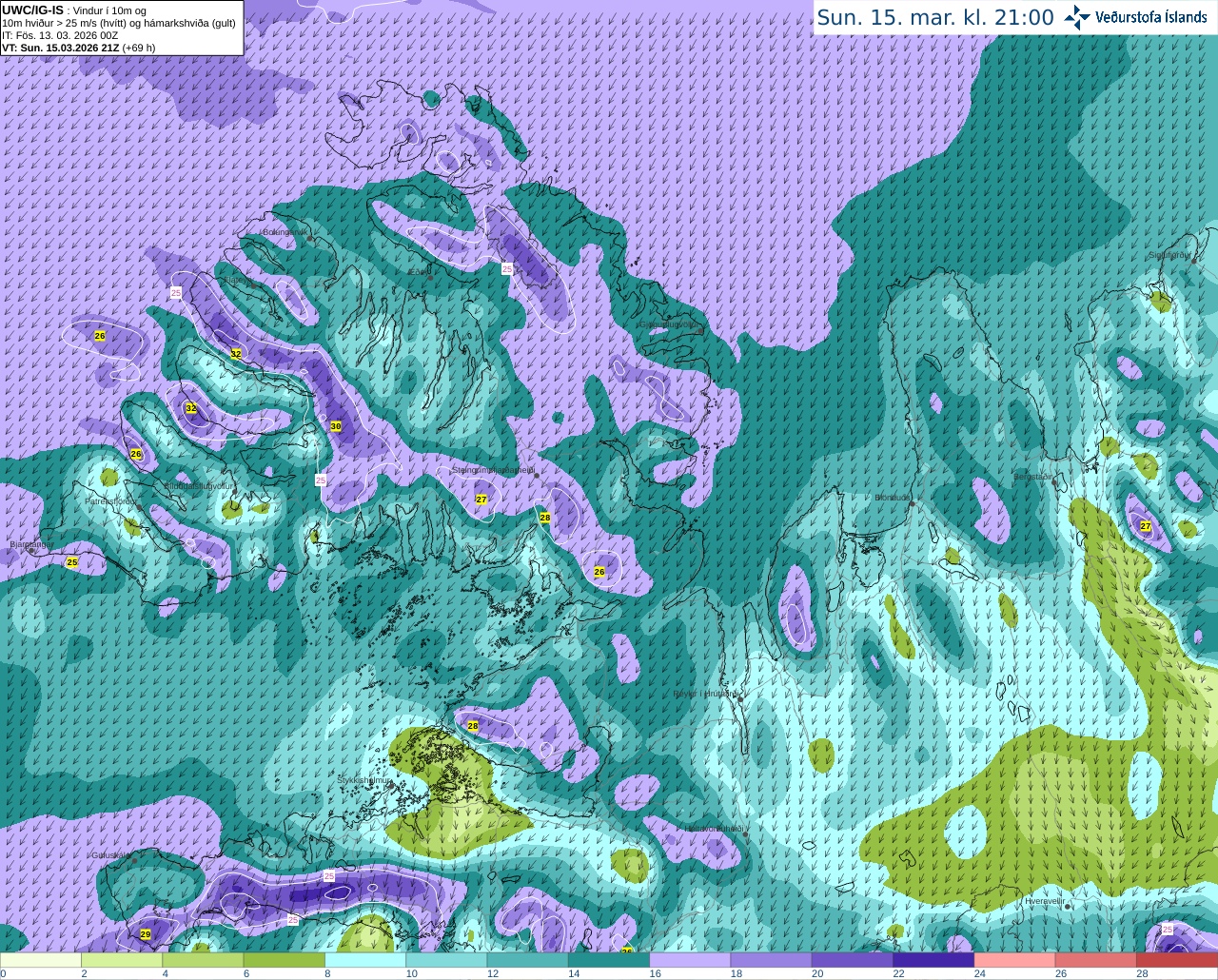The width and height of the screenshot is (1218, 980).
Task: Click the yellow gust marker 28 north of Stykkishólmur
Action: pos(473,725)
